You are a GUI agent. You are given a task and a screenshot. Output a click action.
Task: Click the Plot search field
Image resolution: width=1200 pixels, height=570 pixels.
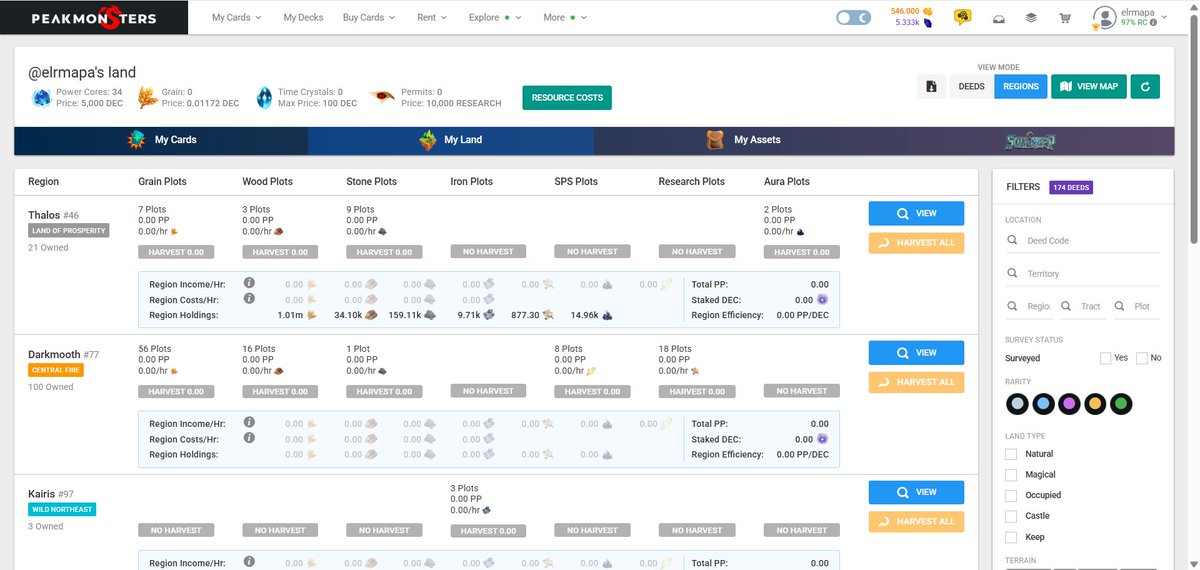(1135, 306)
